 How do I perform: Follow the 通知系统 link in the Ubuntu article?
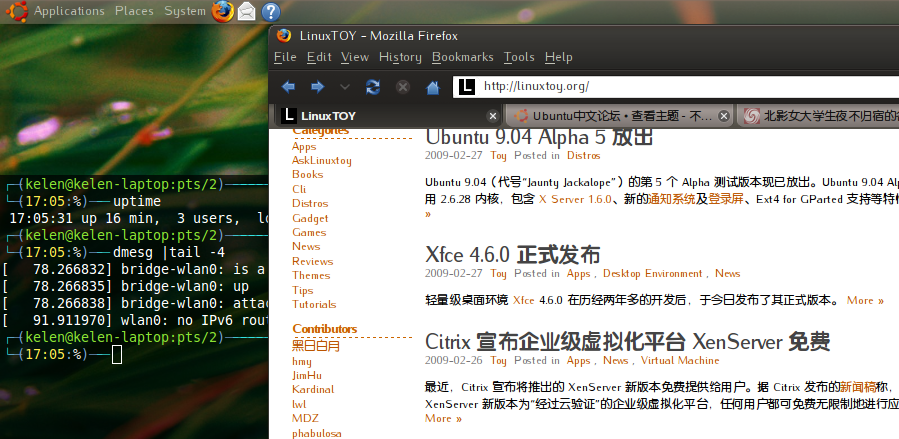tap(672, 199)
